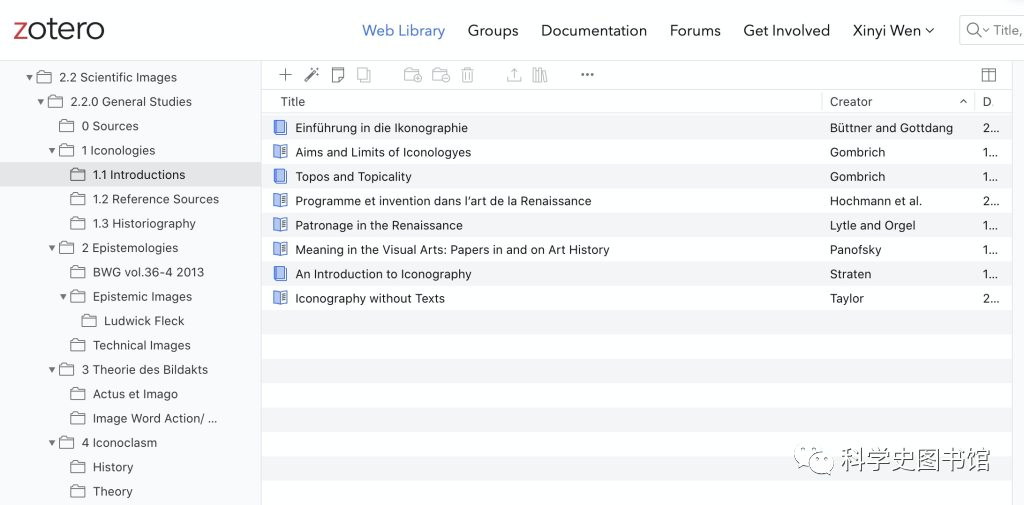
Task: Sort items by Creator column
Action: click(851, 102)
